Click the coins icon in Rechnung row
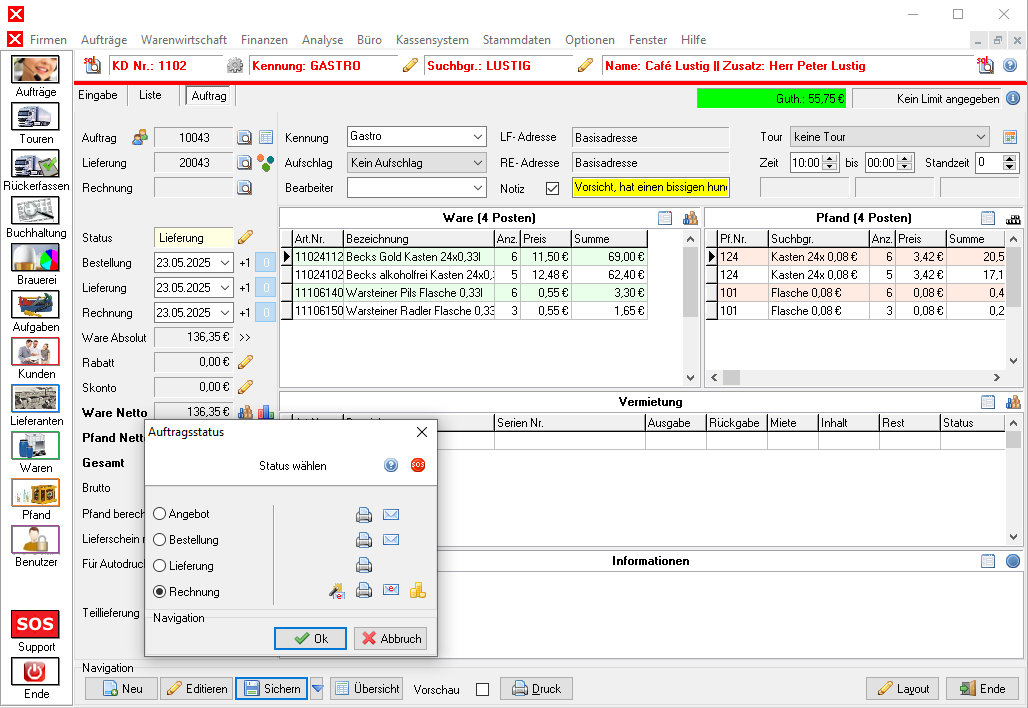 tap(417, 591)
